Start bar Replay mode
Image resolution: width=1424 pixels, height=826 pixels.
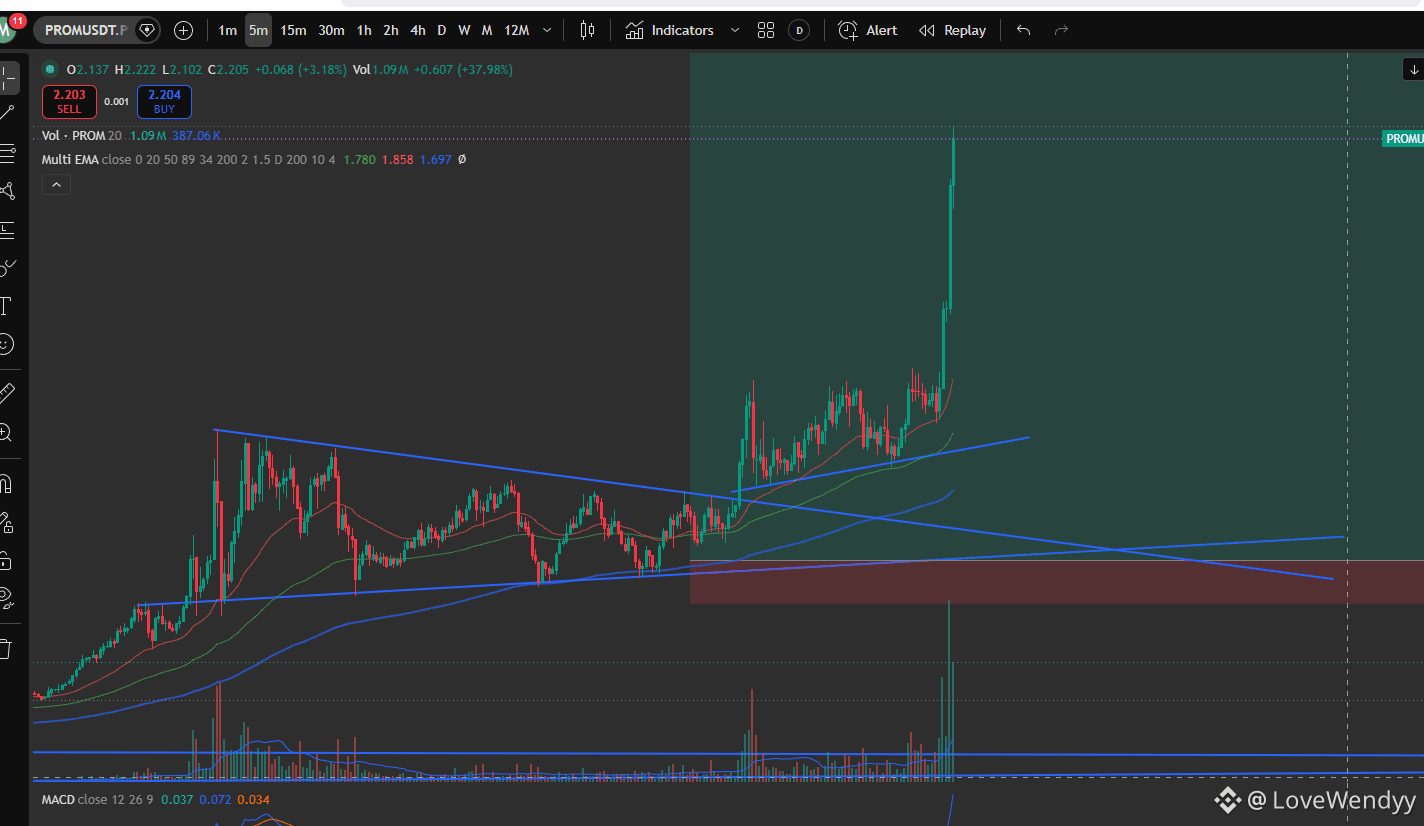coord(953,30)
